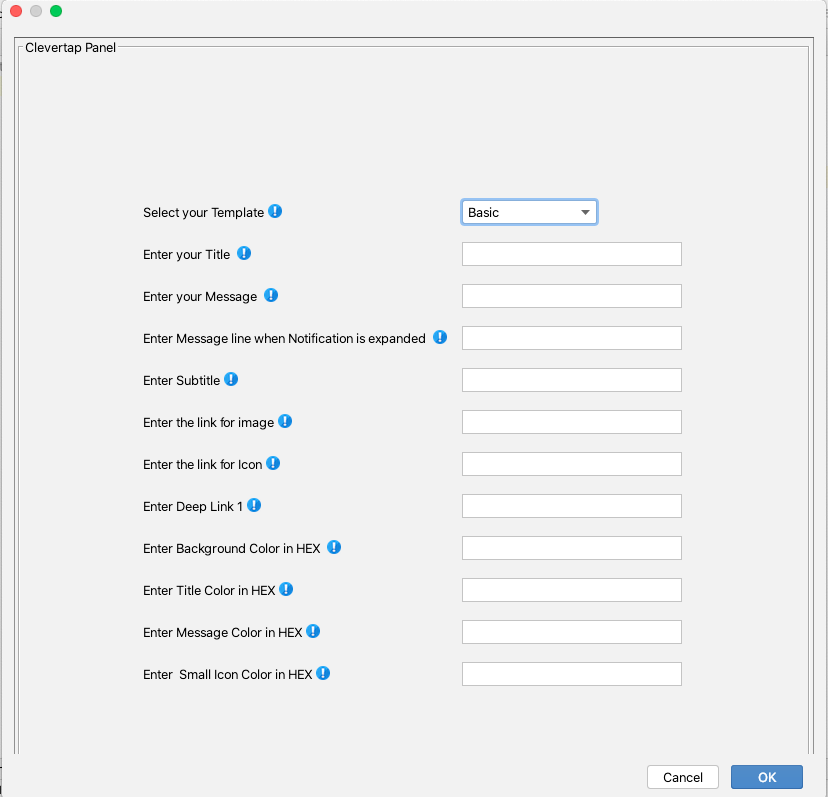Click info icon for Message Color in HEX
This screenshot has height=797, width=828.
pyautogui.click(x=313, y=631)
